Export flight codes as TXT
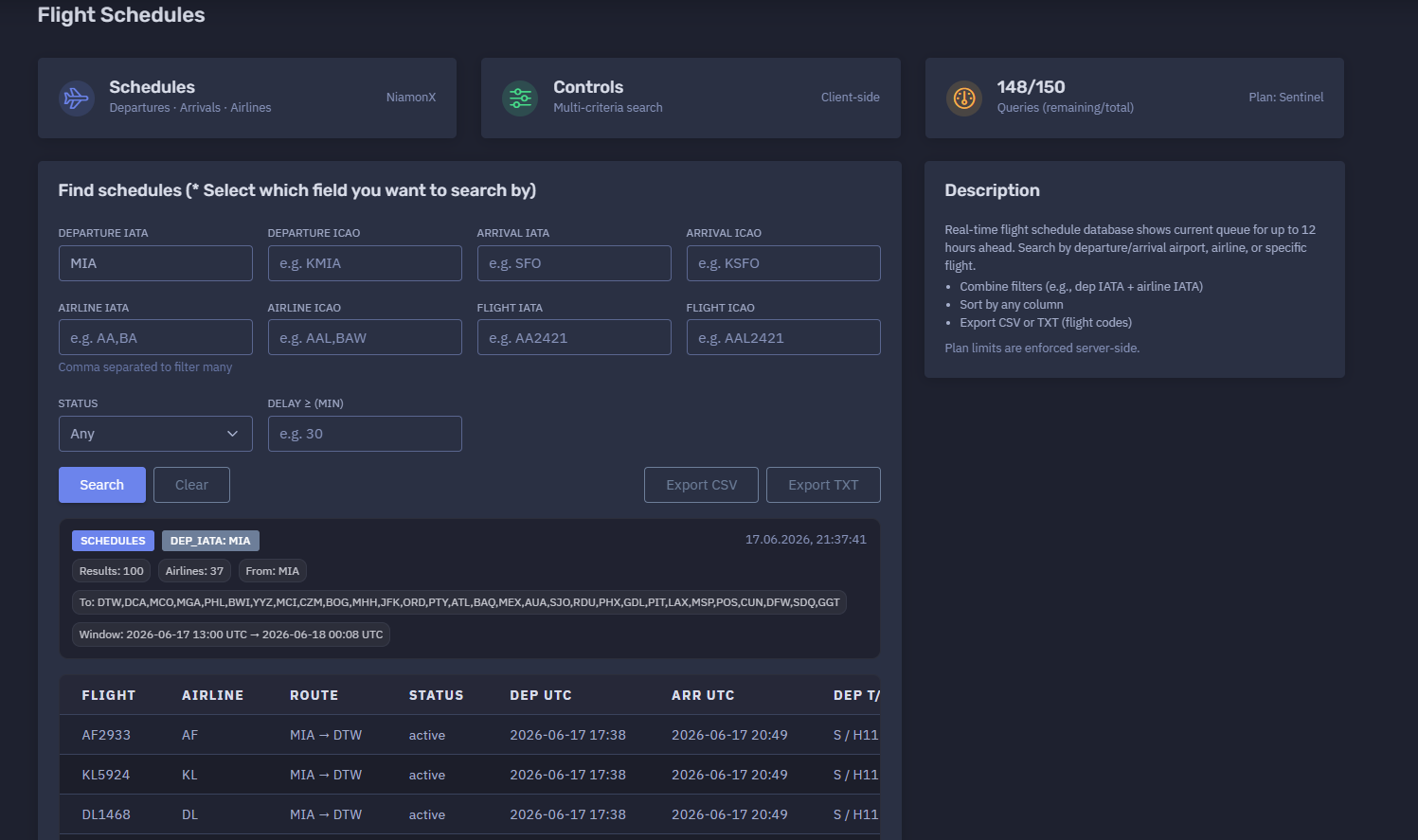1418x840 pixels. pos(823,485)
